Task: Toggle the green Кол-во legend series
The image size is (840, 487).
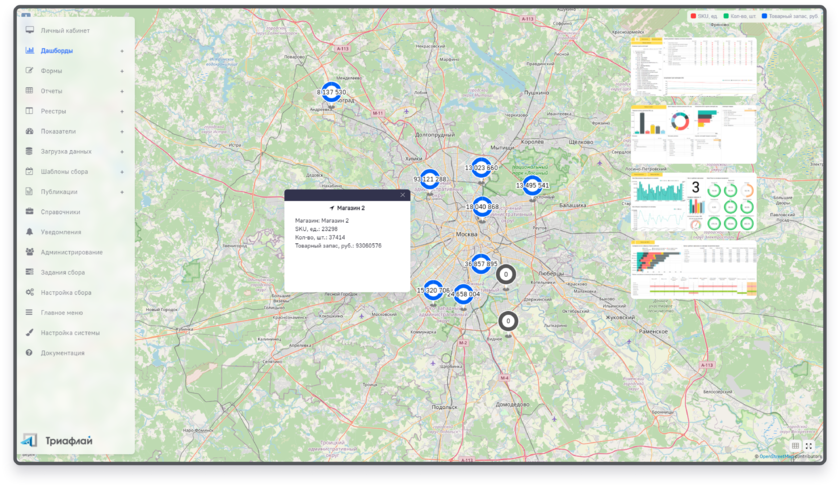Action: pos(727,17)
